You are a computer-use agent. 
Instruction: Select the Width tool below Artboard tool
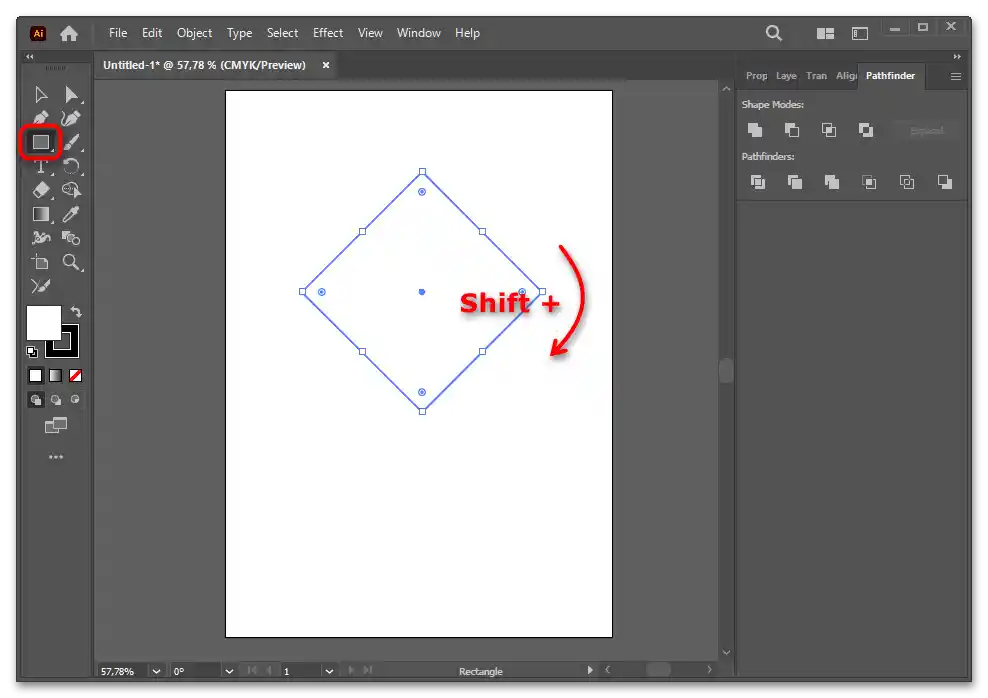(40, 286)
